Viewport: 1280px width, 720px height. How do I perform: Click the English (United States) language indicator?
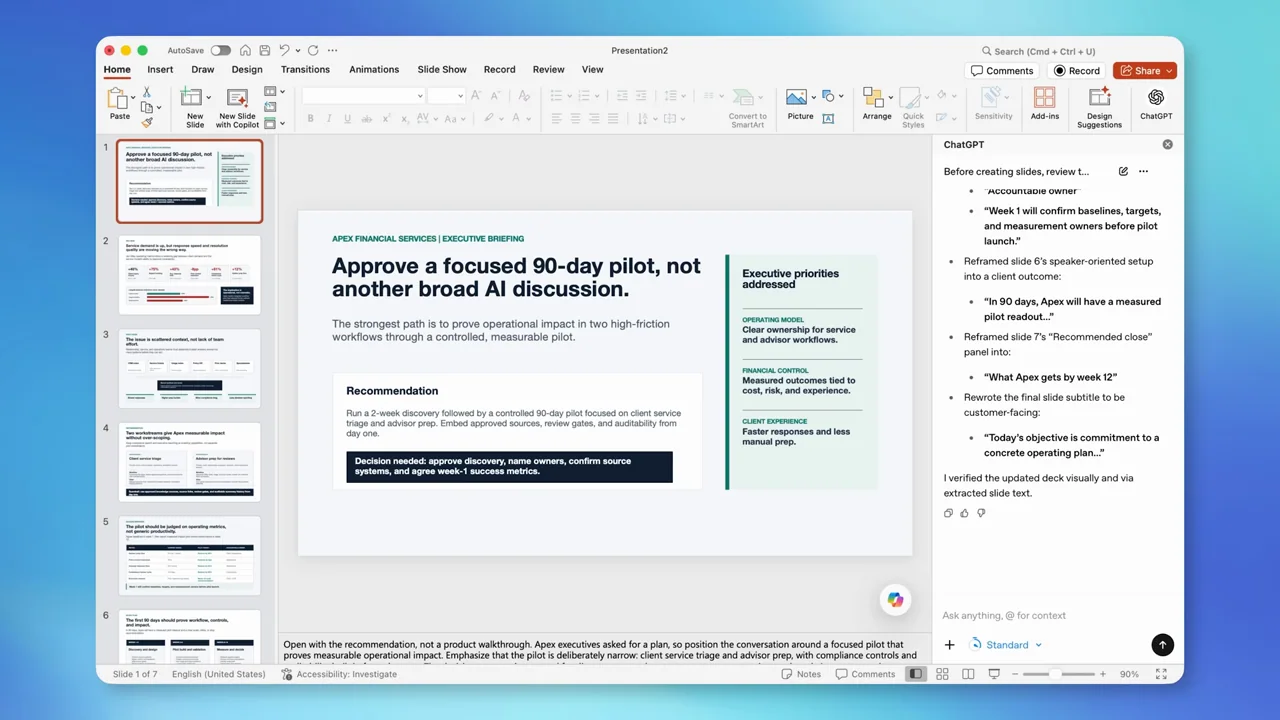point(219,674)
